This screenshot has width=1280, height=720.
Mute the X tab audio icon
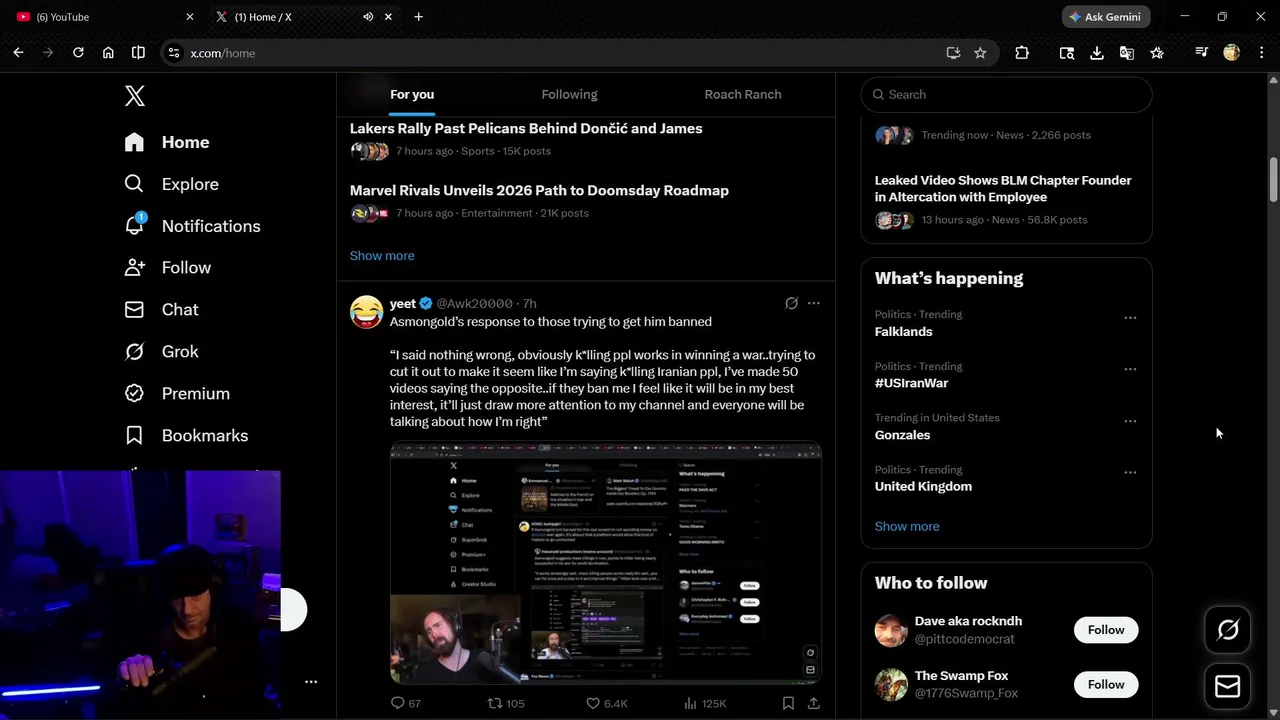[368, 17]
